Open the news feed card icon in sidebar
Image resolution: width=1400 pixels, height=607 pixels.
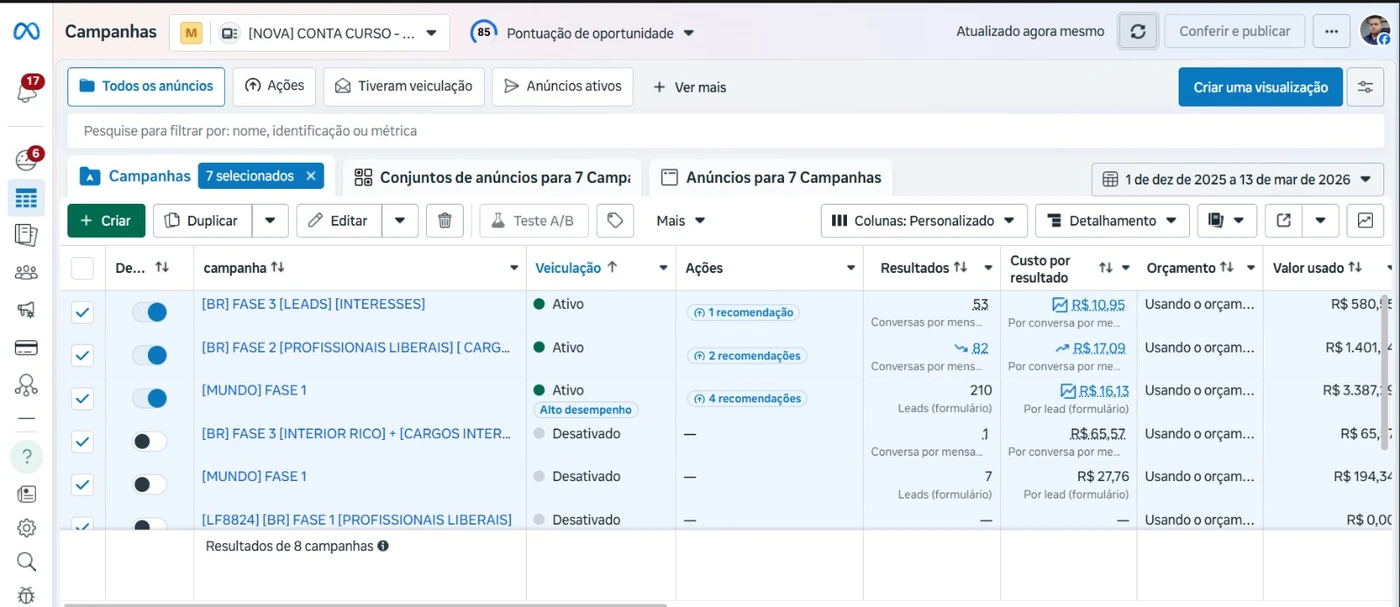26,494
